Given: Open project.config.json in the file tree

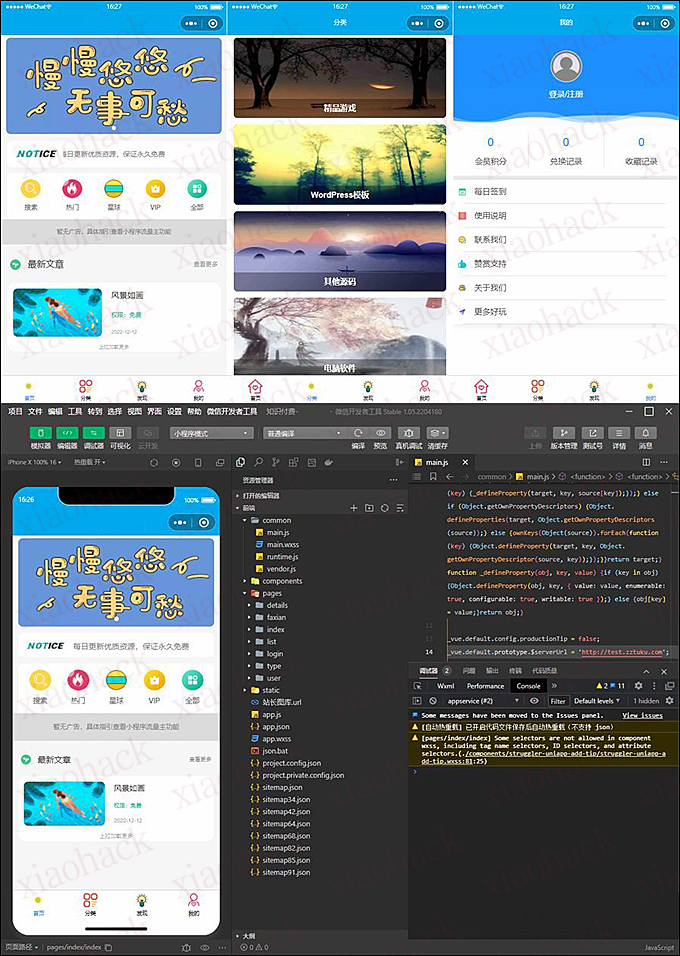Looking at the screenshot, I should tap(292, 763).
